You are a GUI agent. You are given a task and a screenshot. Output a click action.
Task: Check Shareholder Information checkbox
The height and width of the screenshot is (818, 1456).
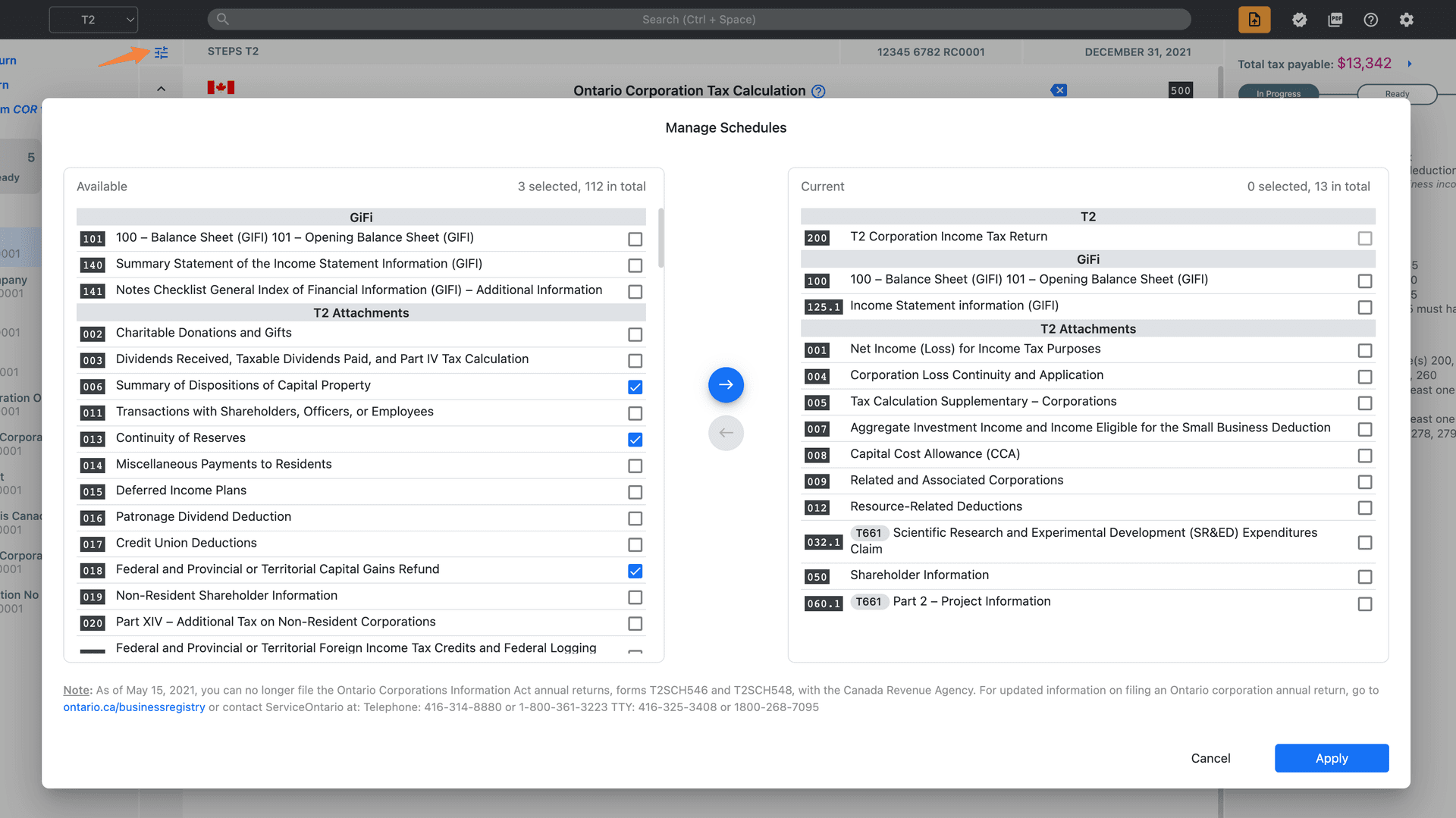(x=1365, y=577)
